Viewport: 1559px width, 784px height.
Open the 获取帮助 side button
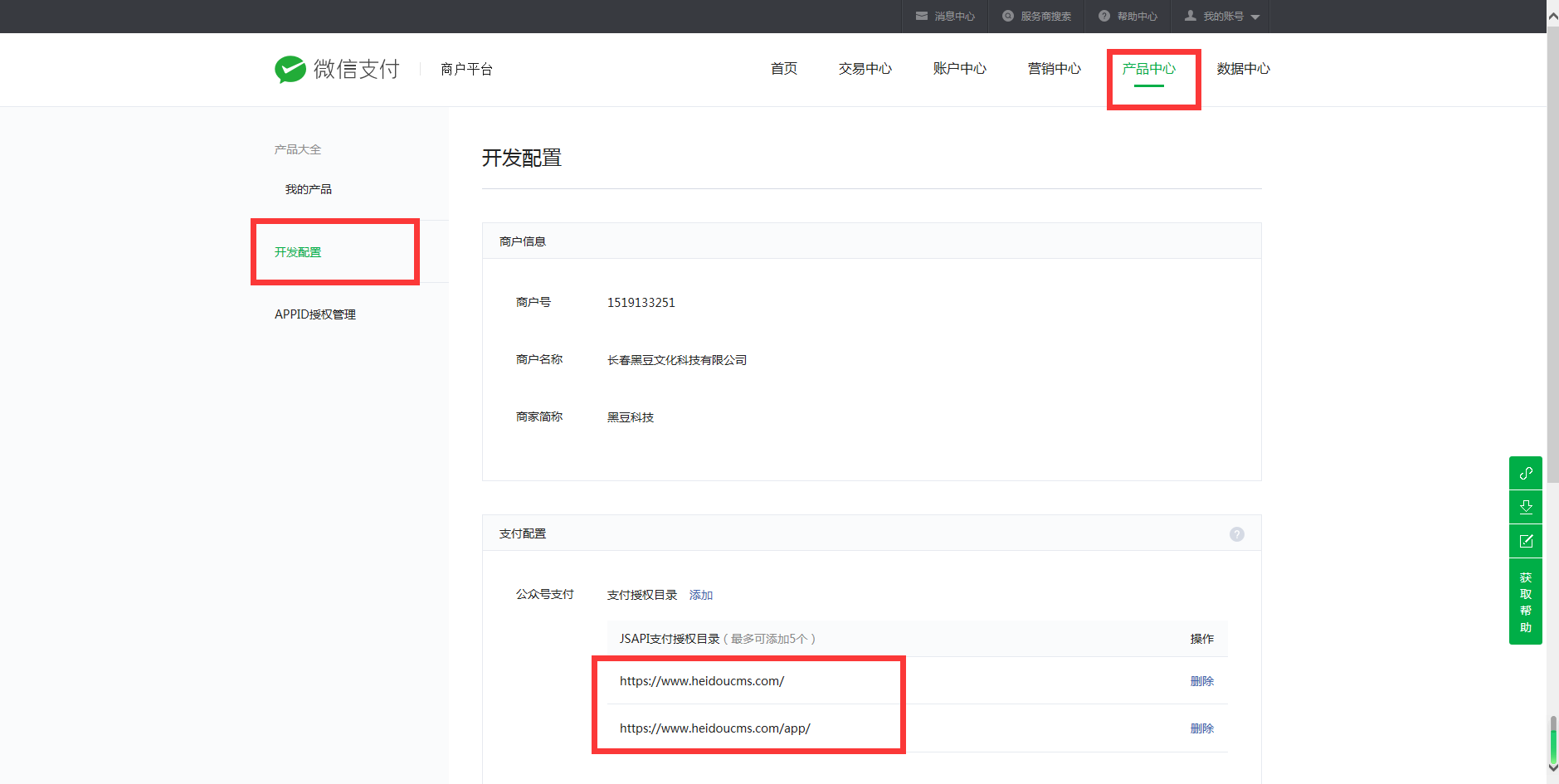1526,601
